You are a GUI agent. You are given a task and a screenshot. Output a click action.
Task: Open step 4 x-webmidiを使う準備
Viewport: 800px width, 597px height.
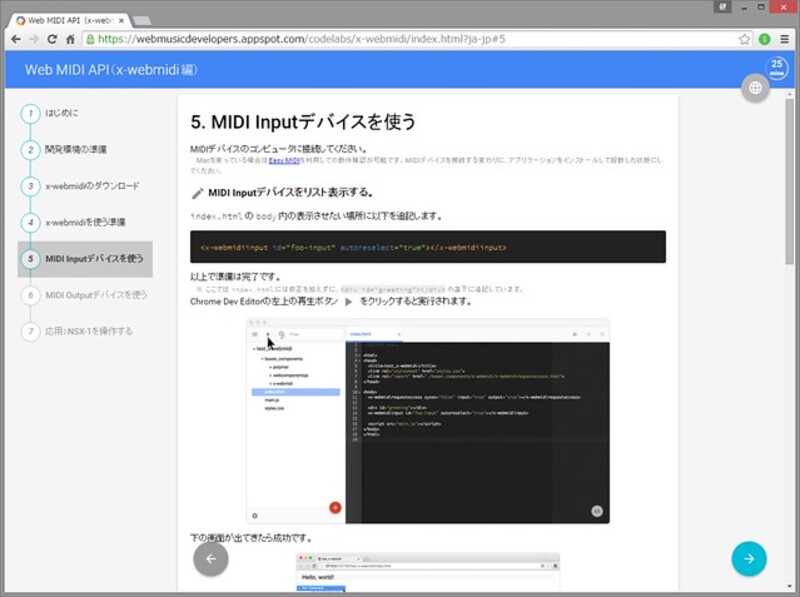pos(73,222)
